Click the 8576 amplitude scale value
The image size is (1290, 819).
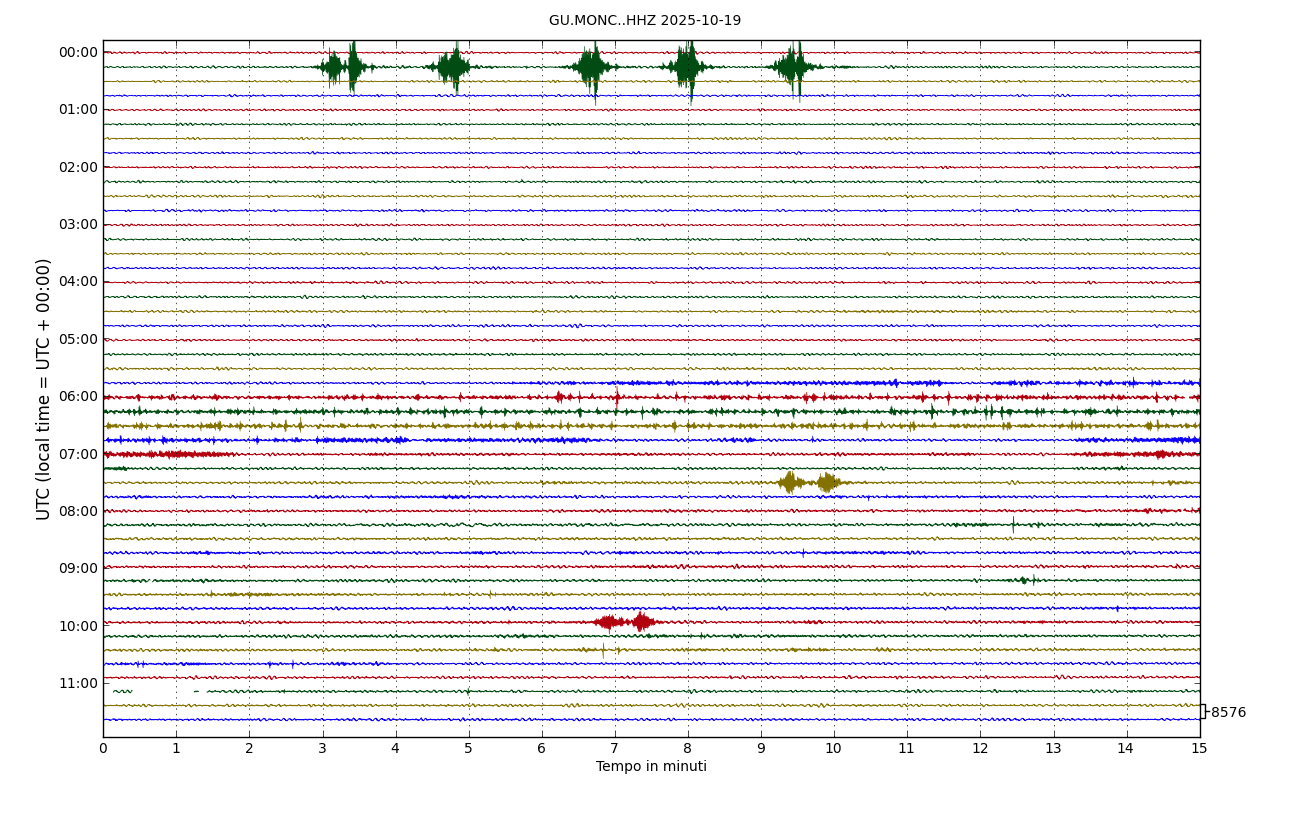click(x=1228, y=713)
